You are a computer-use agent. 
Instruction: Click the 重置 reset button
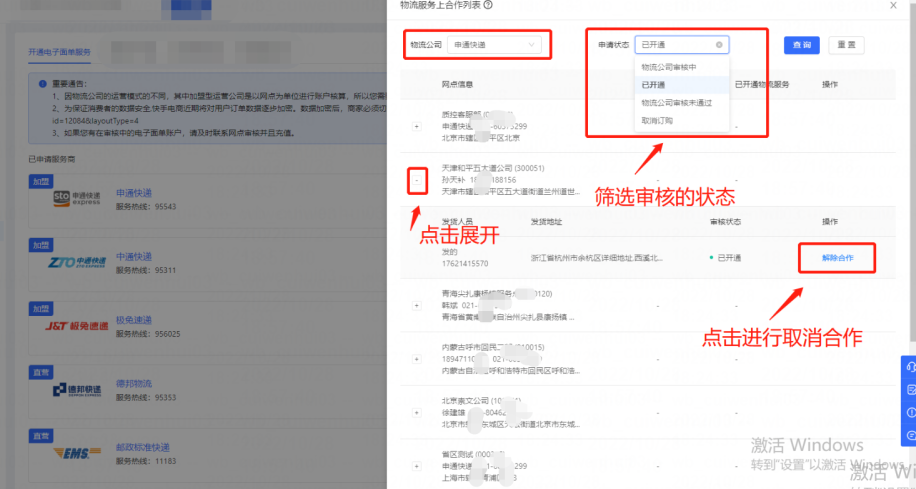coord(846,45)
